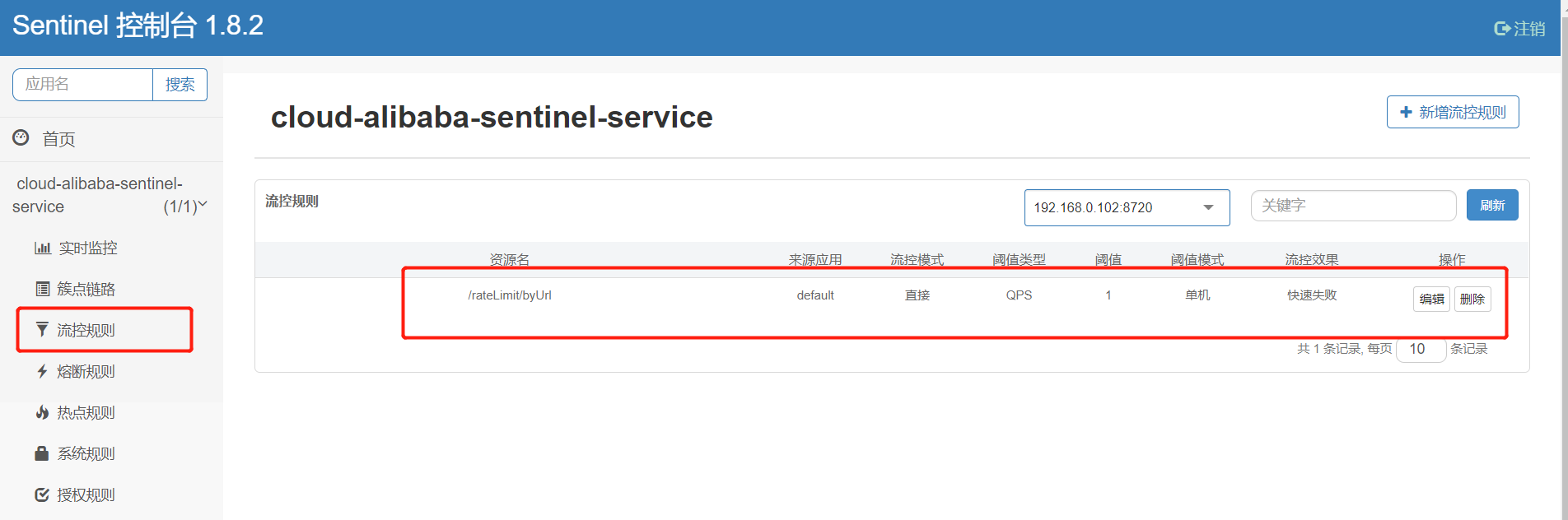1568x520 pixels.
Task: Open 授权规则 menu item
Action: click(86, 494)
